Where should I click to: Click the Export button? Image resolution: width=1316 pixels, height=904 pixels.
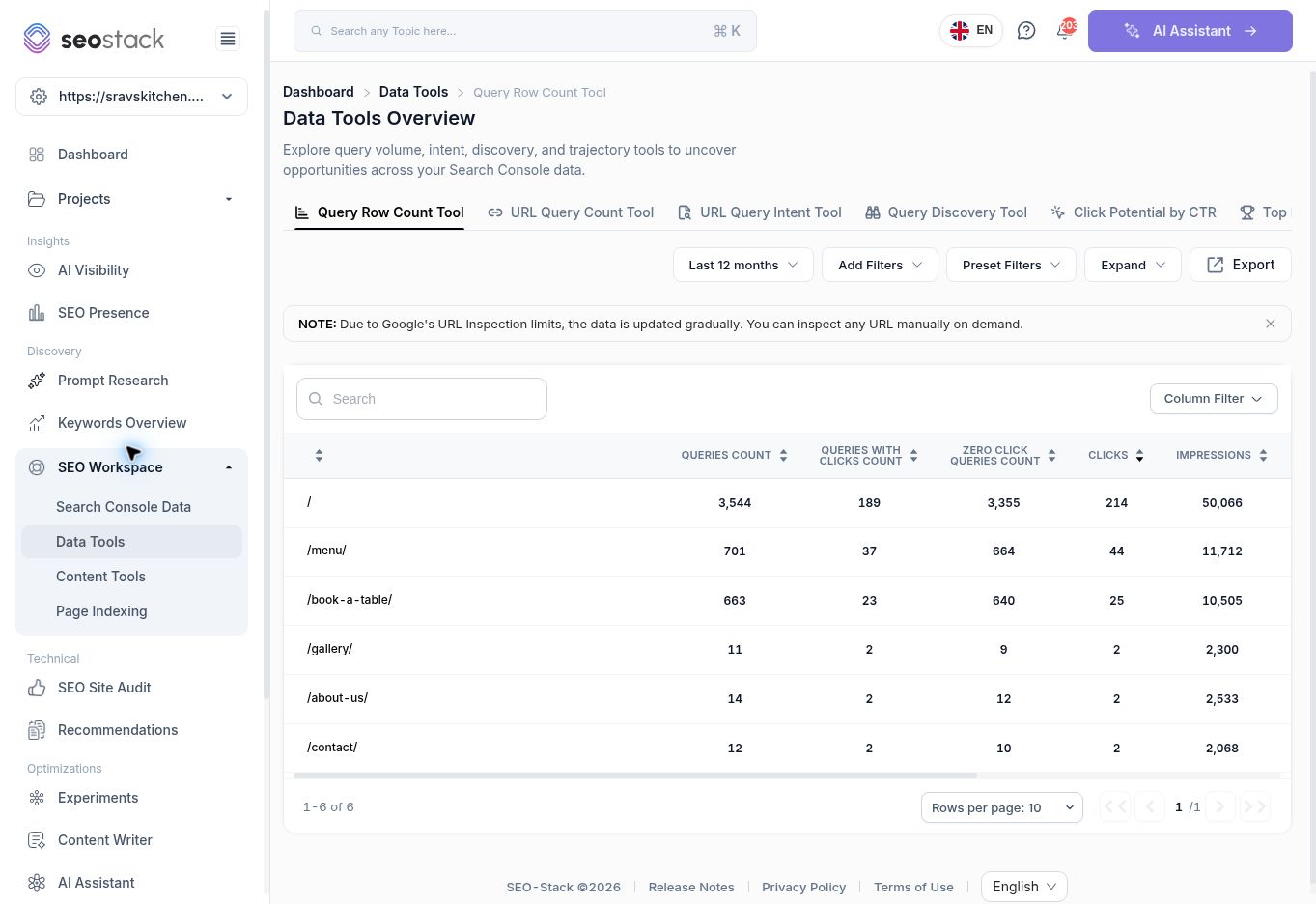point(1241,265)
